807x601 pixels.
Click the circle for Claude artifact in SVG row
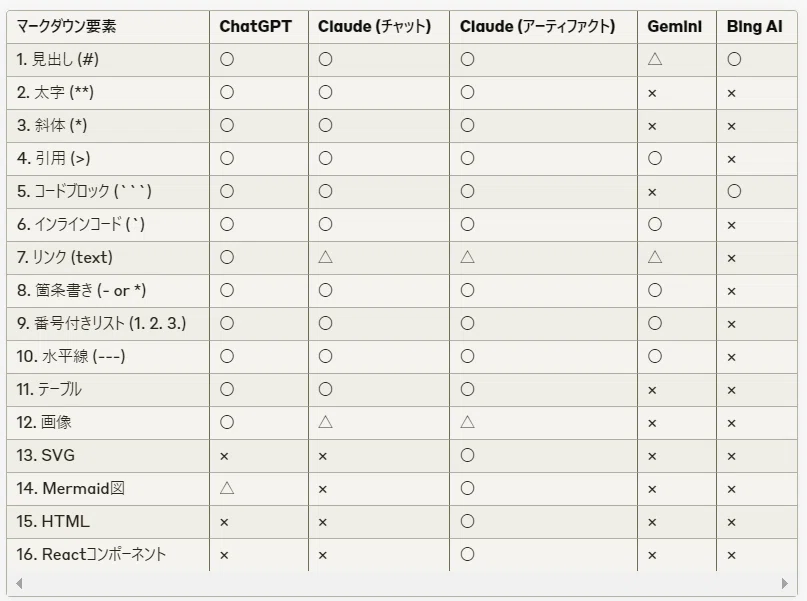click(467, 455)
